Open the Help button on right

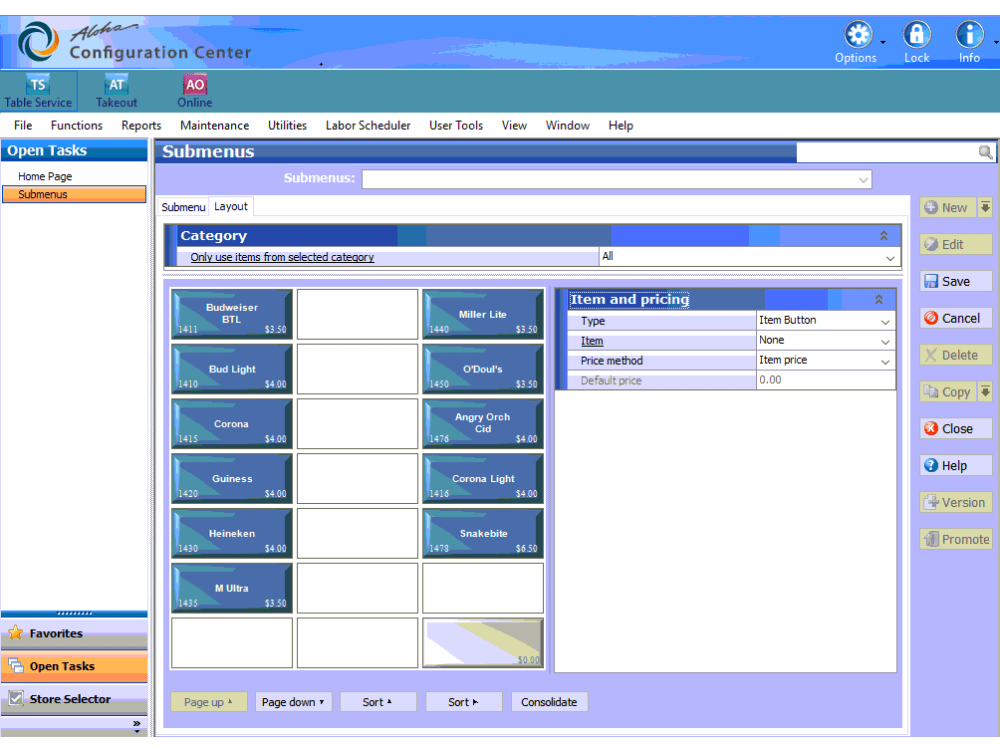pyautogui.click(x=955, y=466)
